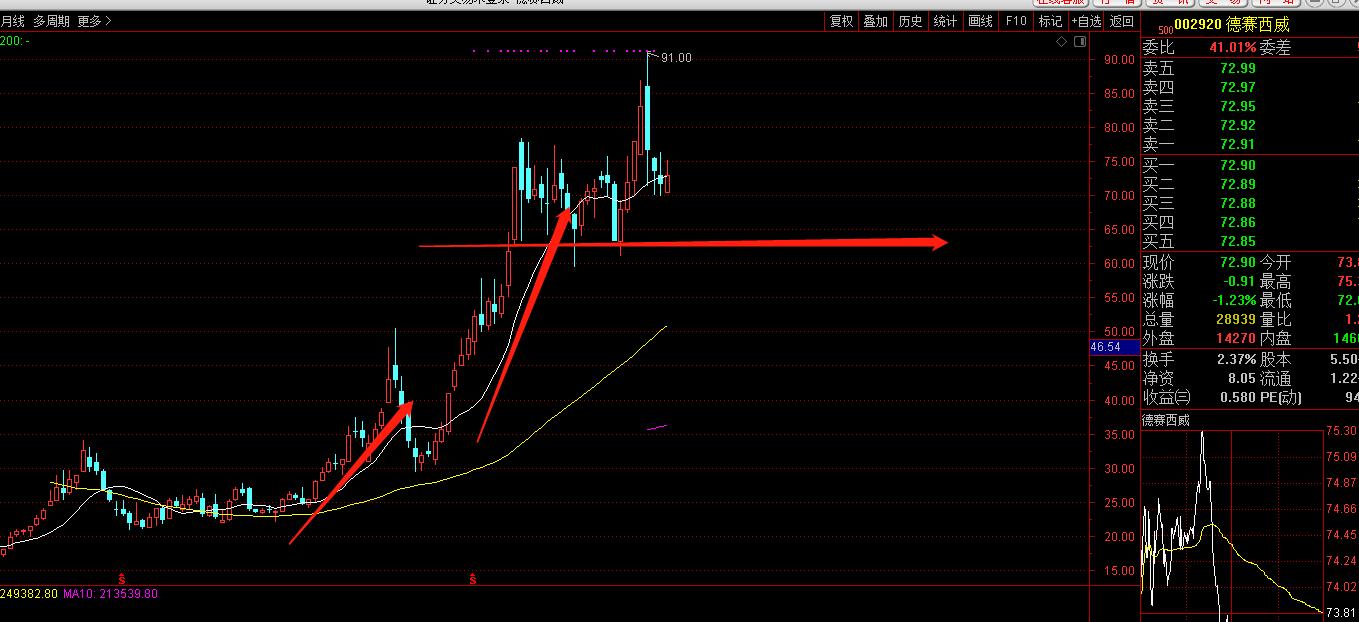
Task: Toggle the side panel layout icon
Action: pos(1080,42)
